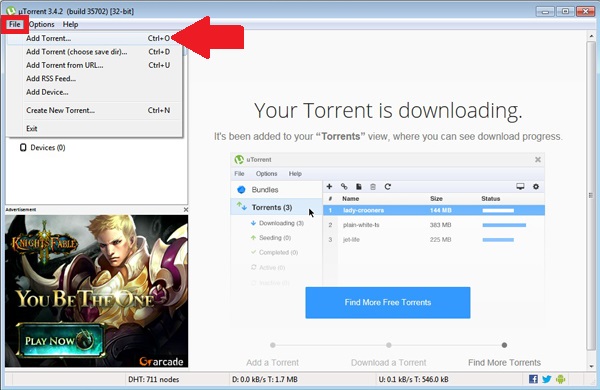600x390 pixels.
Task: Click the File menu in preview window
Action: click(239, 174)
